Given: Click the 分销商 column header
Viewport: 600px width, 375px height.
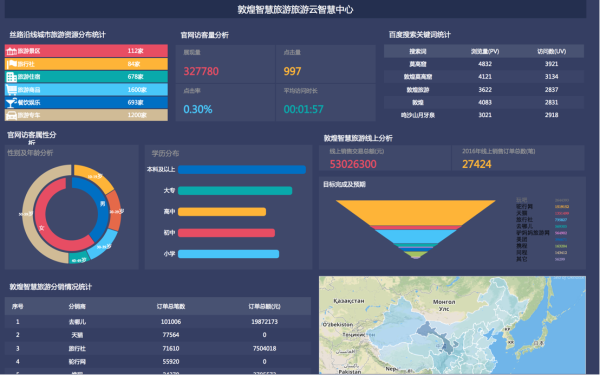Looking at the screenshot, I should click(x=77, y=307).
